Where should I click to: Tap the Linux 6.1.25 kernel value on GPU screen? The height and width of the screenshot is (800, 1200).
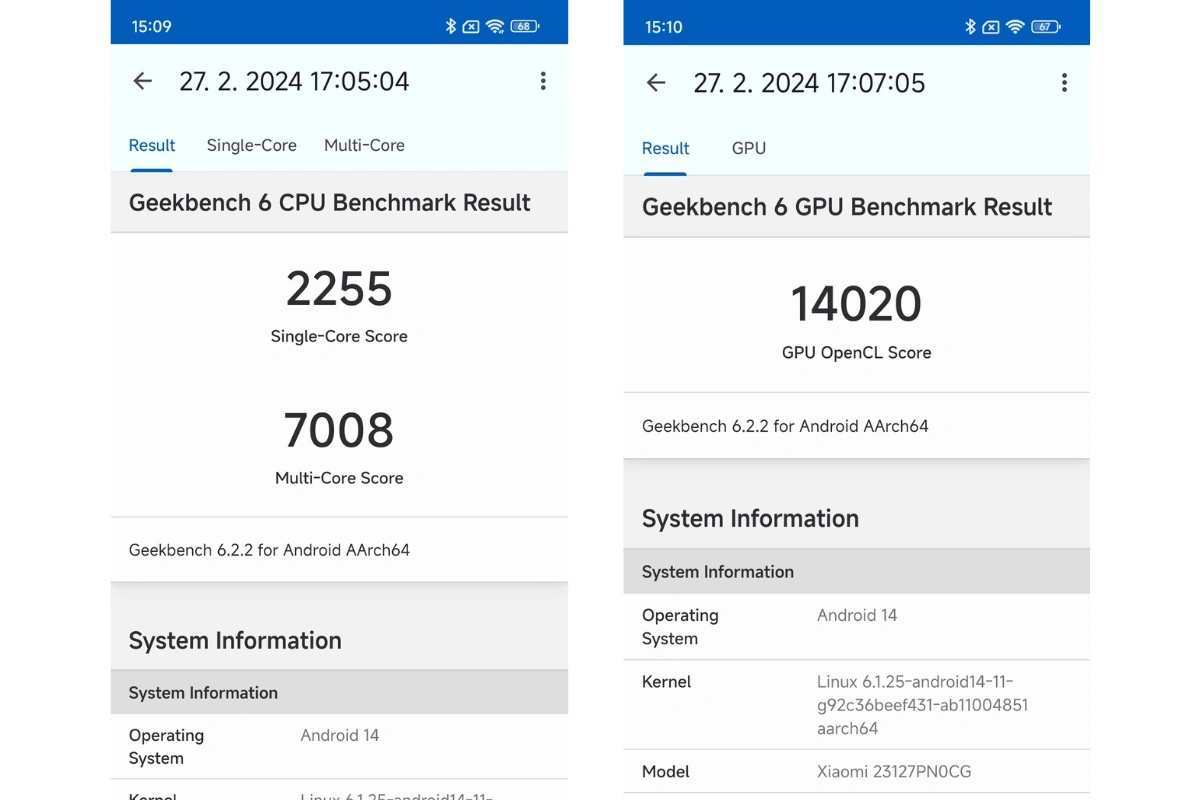pos(922,705)
